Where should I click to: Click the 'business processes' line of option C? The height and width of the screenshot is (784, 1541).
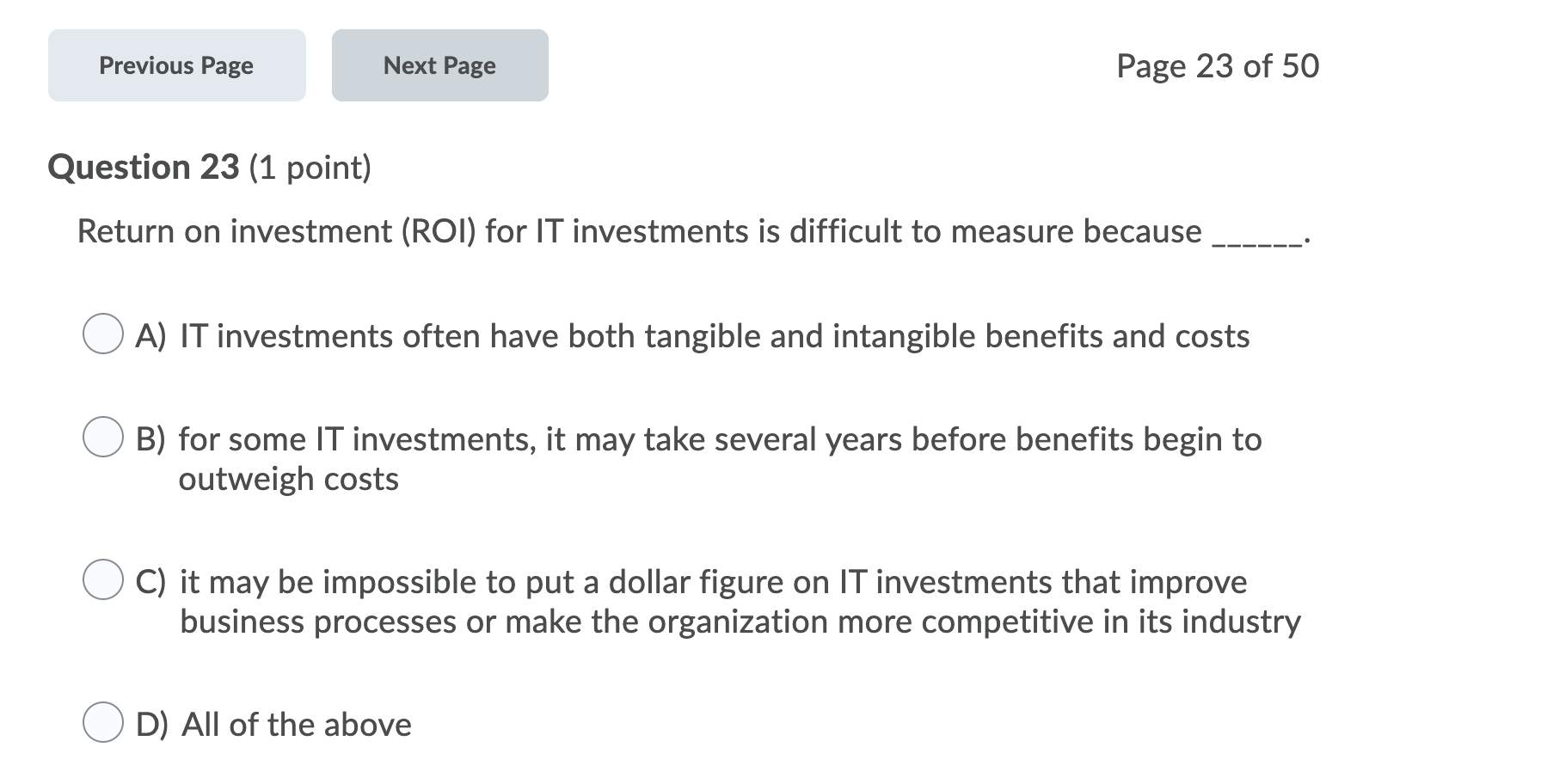pos(740,622)
